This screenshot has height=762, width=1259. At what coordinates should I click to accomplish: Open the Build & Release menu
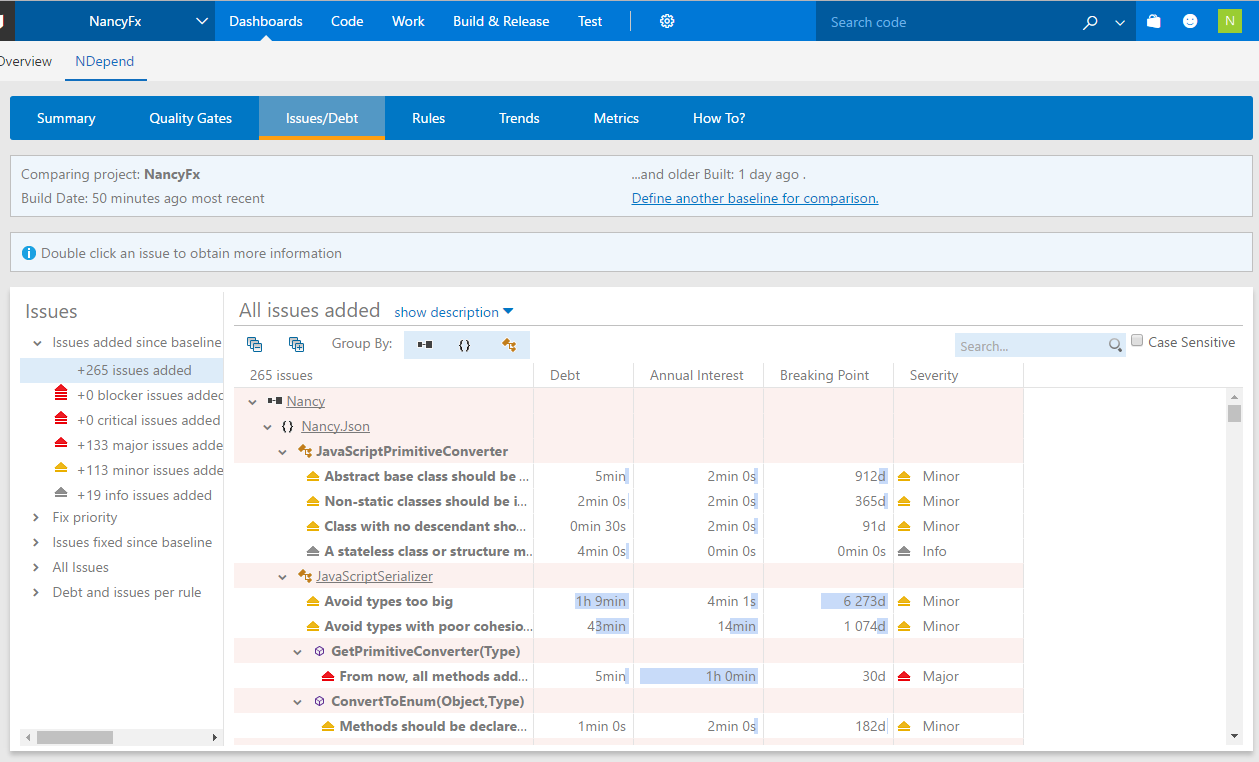pyautogui.click(x=501, y=20)
